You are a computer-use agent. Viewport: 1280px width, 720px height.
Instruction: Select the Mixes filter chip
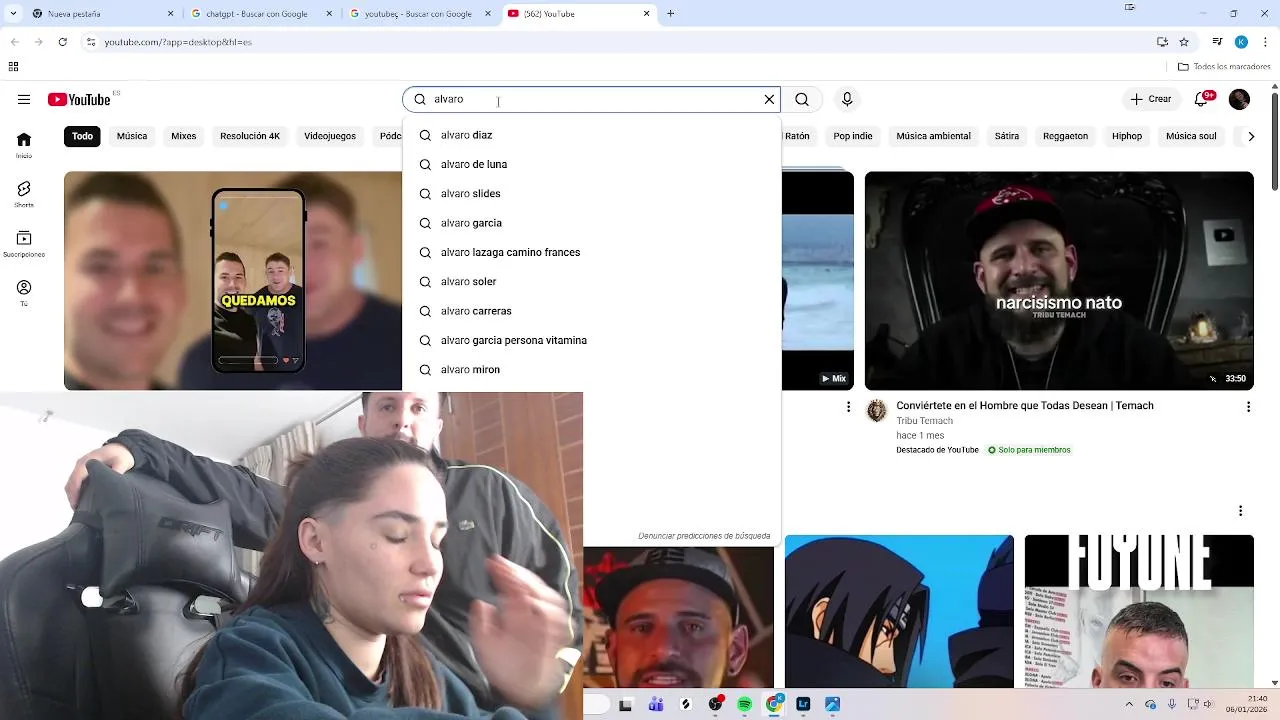pyautogui.click(x=184, y=136)
